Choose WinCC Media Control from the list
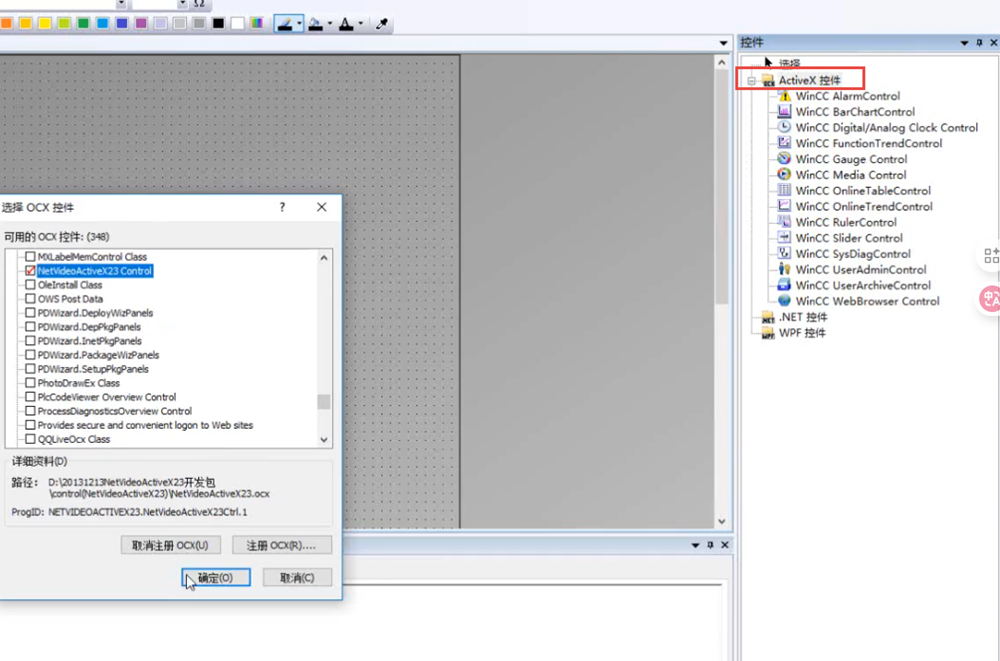Screen dimensions: 1000x661 (850, 175)
